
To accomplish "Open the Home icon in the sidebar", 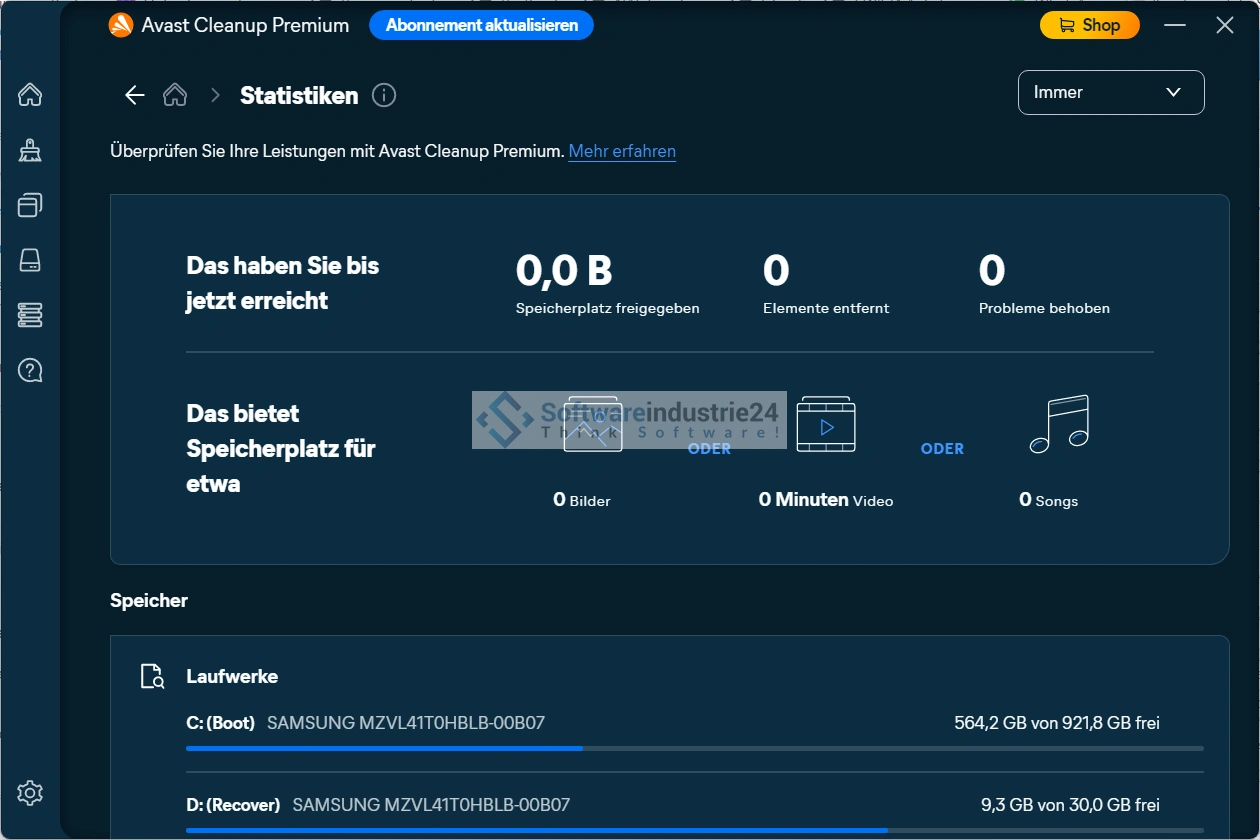I will [x=30, y=95].
